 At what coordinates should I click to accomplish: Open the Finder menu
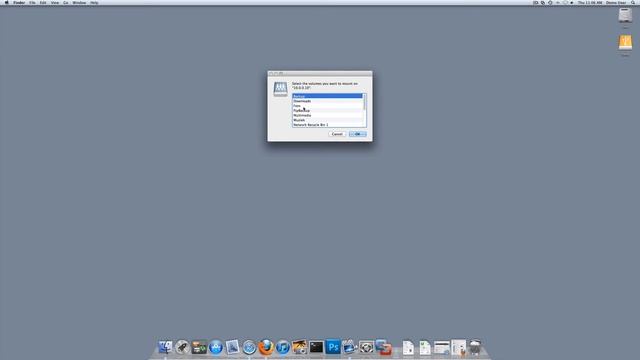pos(19,2)
